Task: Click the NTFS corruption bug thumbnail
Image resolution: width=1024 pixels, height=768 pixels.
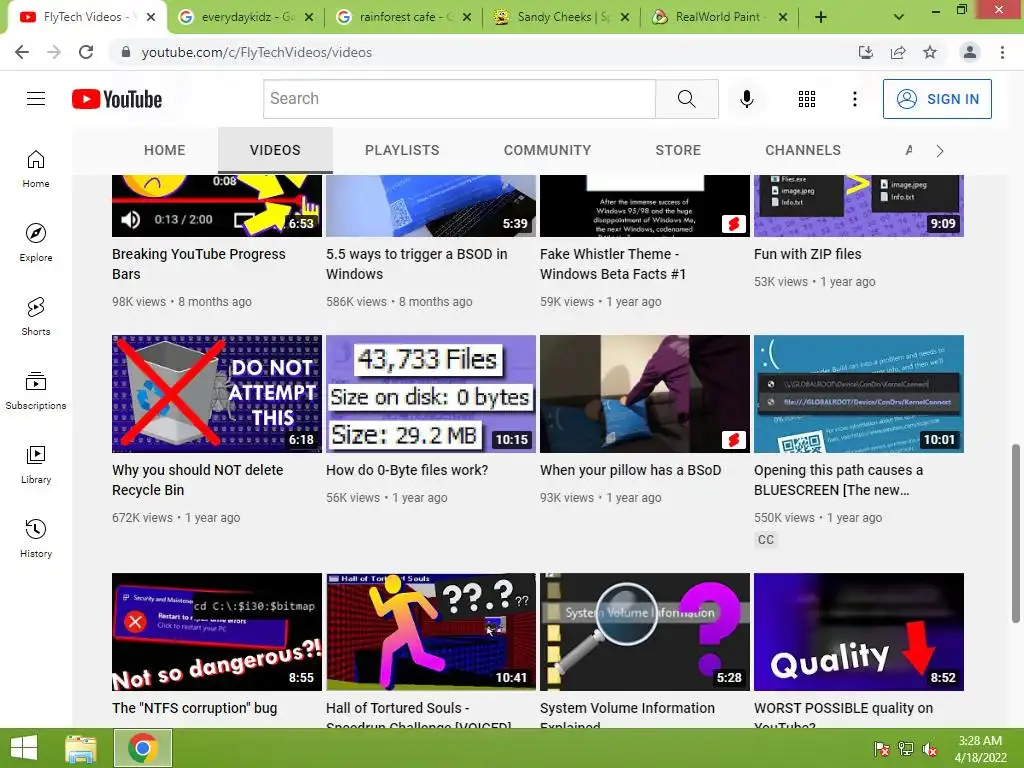Action: click(x=217, y=632)
